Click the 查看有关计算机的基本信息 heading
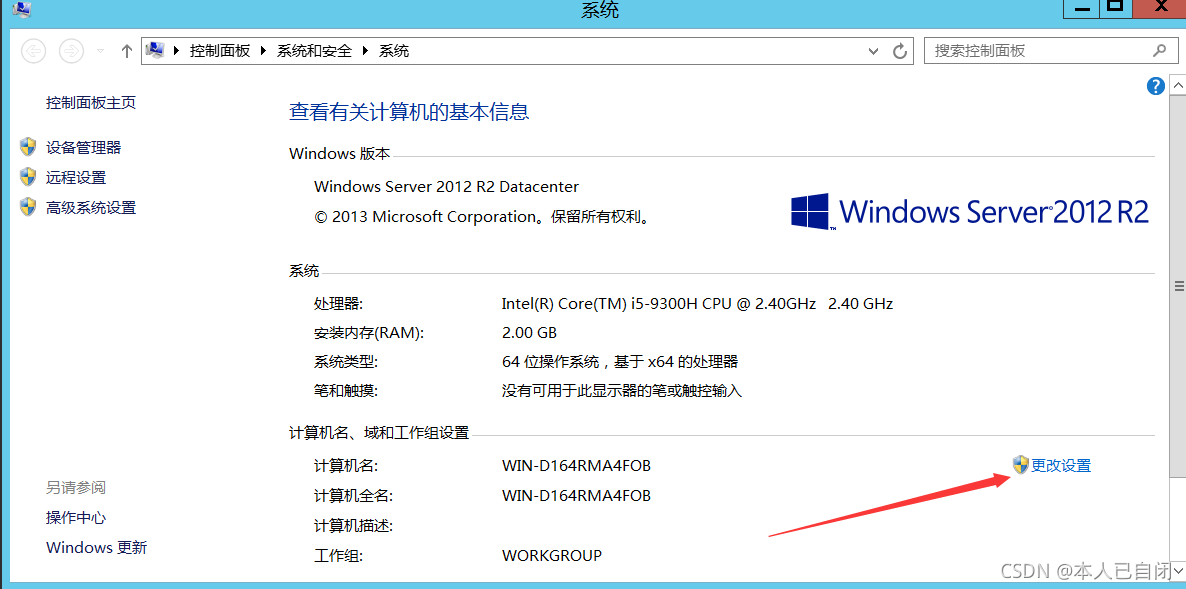The image size is (1186, 589). pos(409,112)
